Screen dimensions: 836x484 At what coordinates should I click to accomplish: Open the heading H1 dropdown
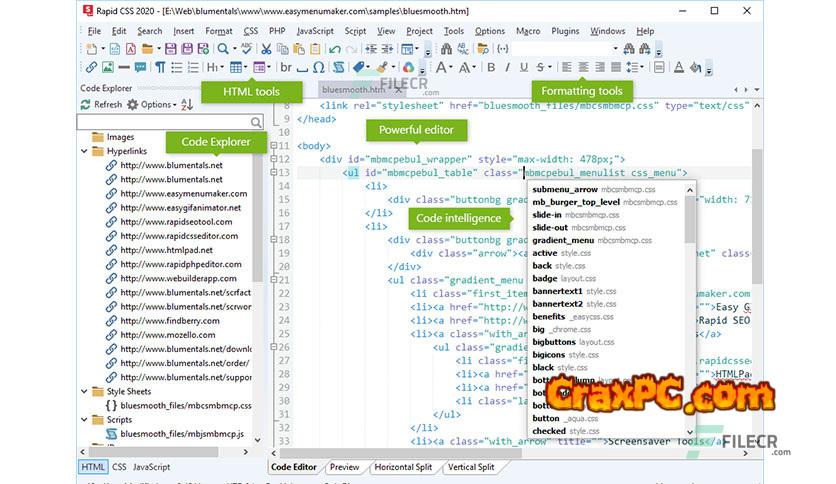click(x=215, y=68)
